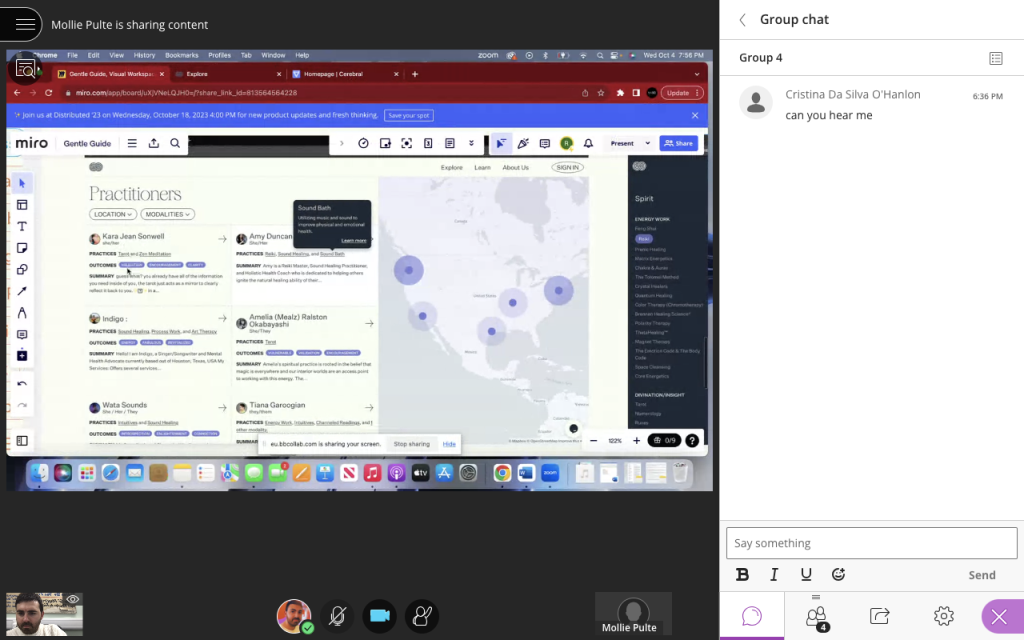1024x640 pixels.
Task: Raise your hand in the session
Action: (x=422, y=616)
